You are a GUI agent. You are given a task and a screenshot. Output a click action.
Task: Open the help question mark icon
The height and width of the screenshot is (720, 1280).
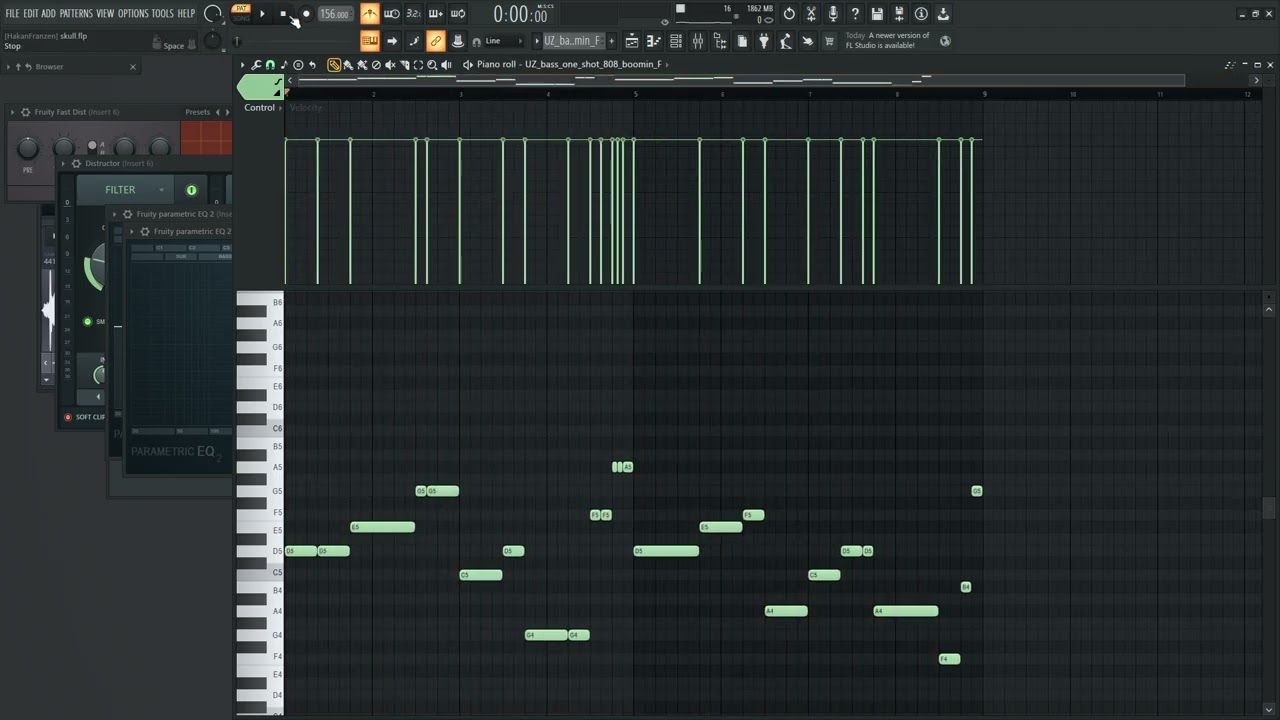click(x=855, y=14)
